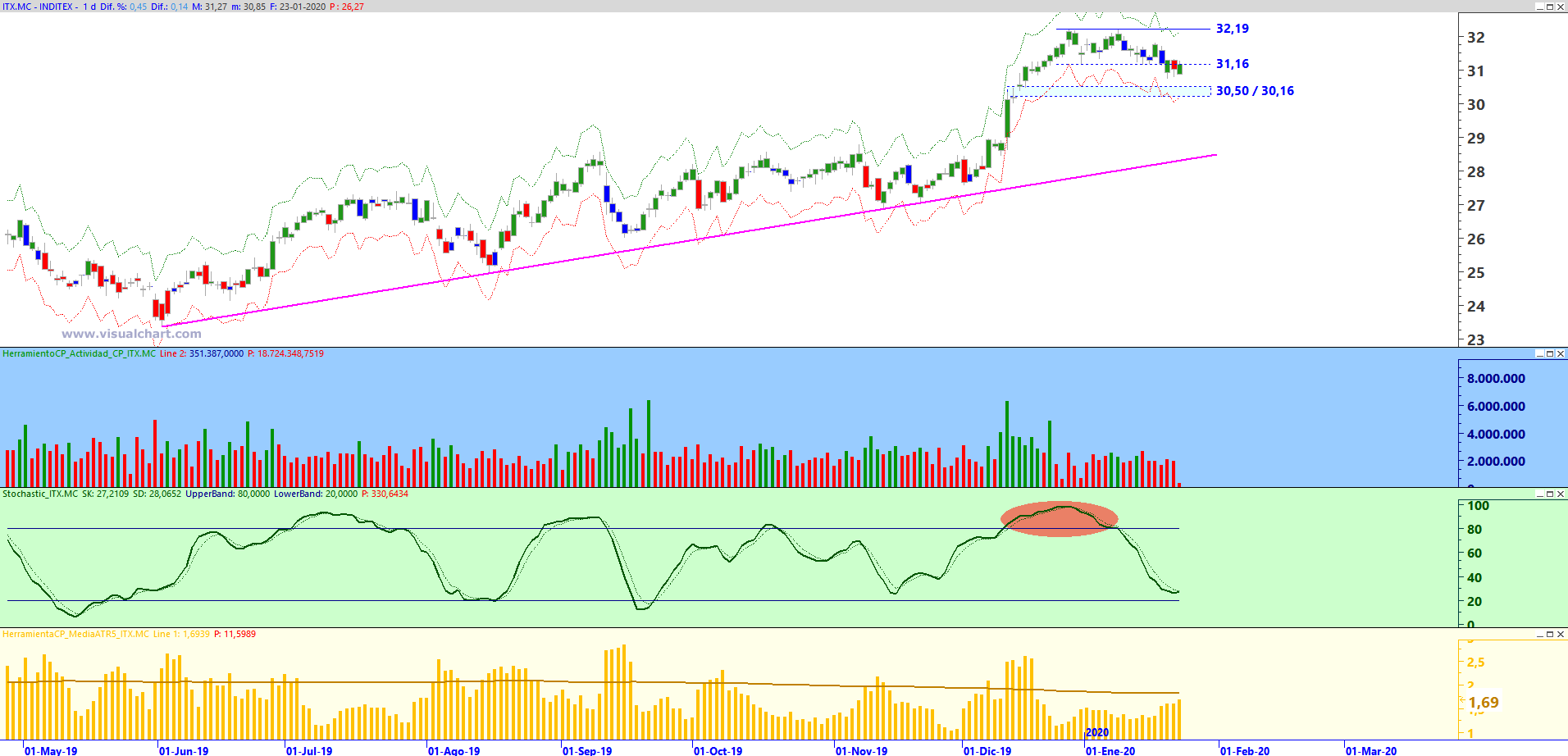Minimize the Stochastic indicator panel
This screenshot has height=756, width=1568.
[x=1538, y=494]
